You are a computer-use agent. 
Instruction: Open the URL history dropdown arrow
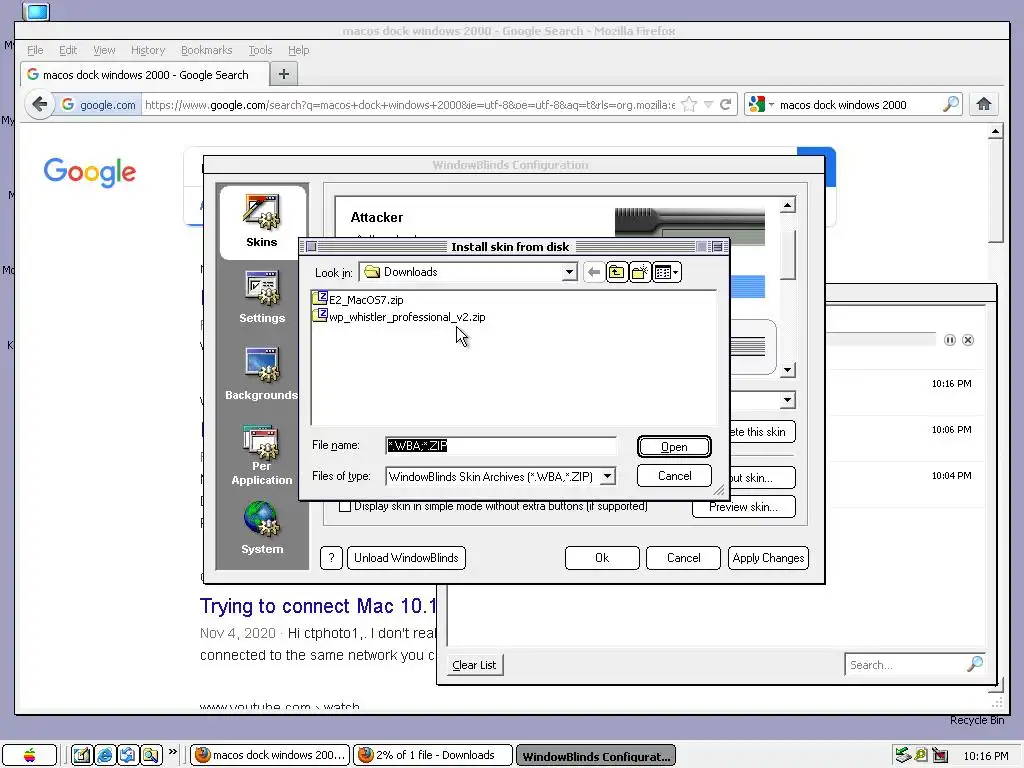click(708, 104)
